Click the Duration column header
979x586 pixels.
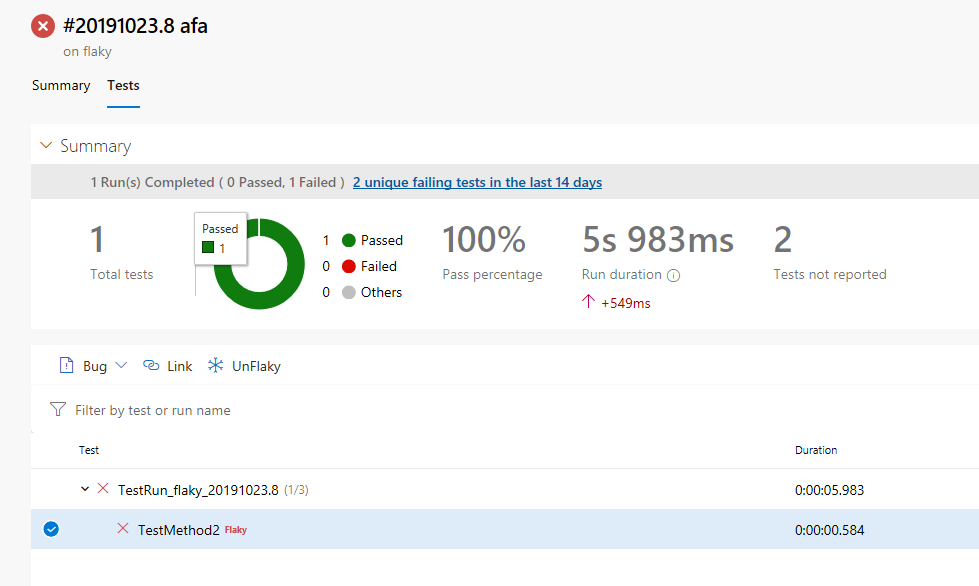click(816, 450)
